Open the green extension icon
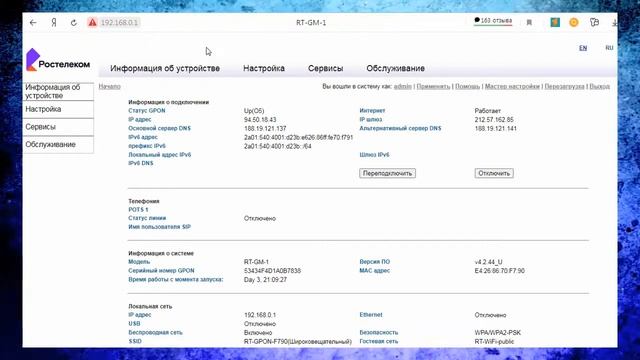 coord(555,22)
